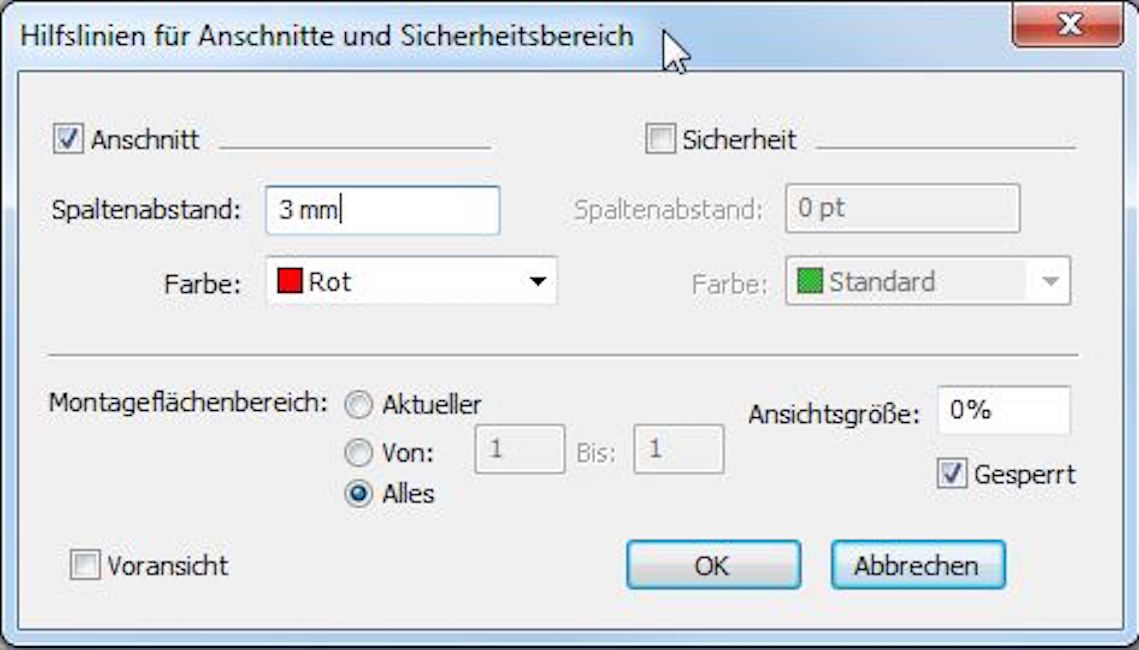Enable the Voransicht preview checkbox
Screen dimensions: 1139x650
85,566
